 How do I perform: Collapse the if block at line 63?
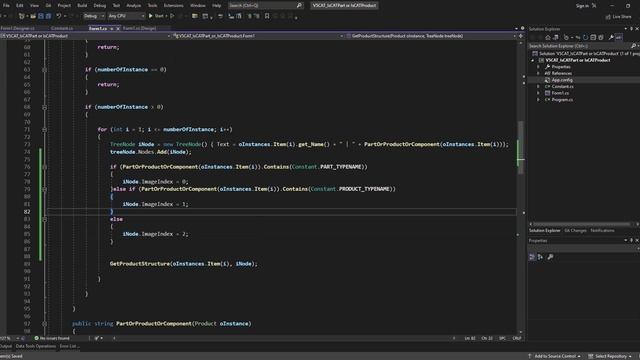click(x=44, y=70)
